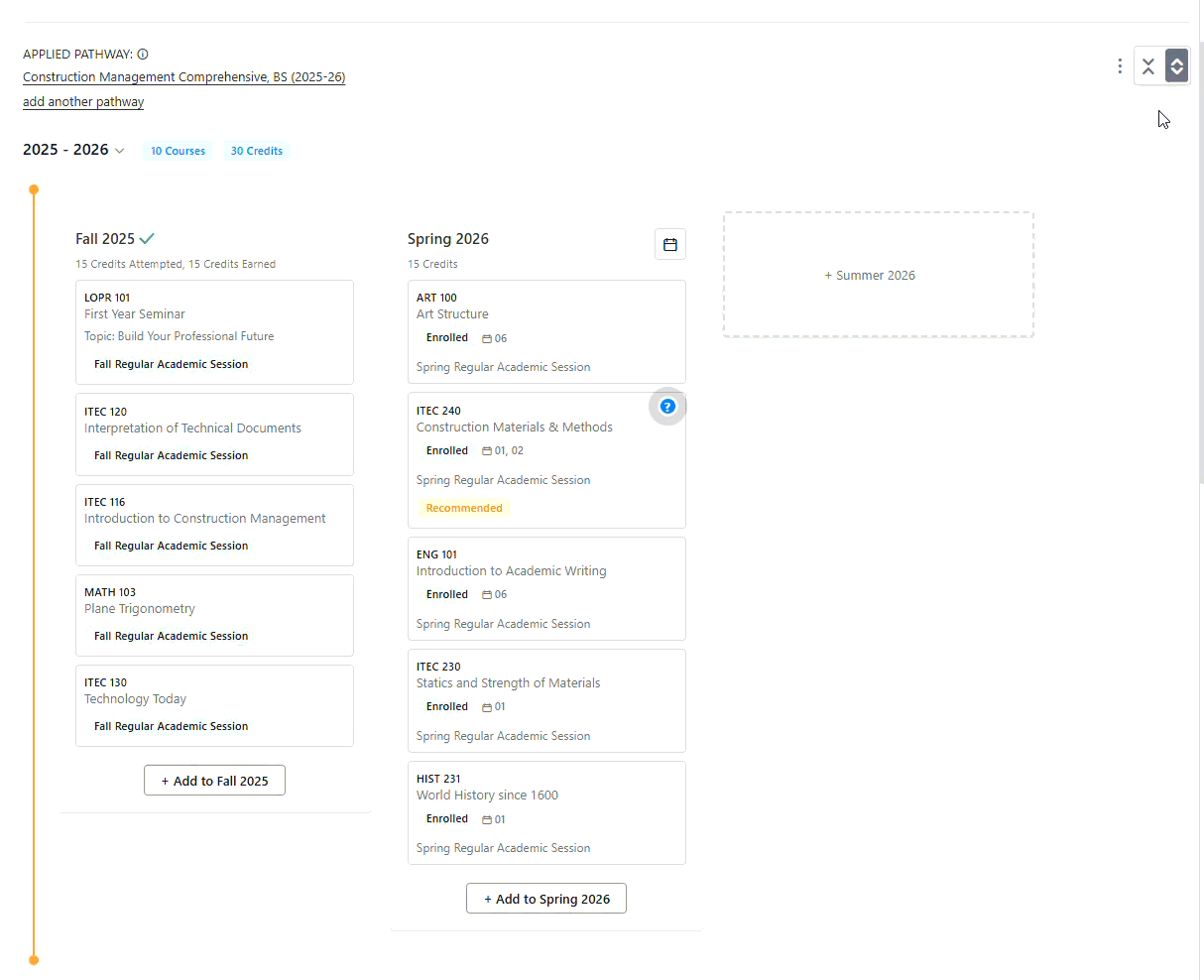1204x980 pixels.
Task: Expand the 2025 - 2026 year dropdown
Action: pyautogui.click(x=120, y=151)
